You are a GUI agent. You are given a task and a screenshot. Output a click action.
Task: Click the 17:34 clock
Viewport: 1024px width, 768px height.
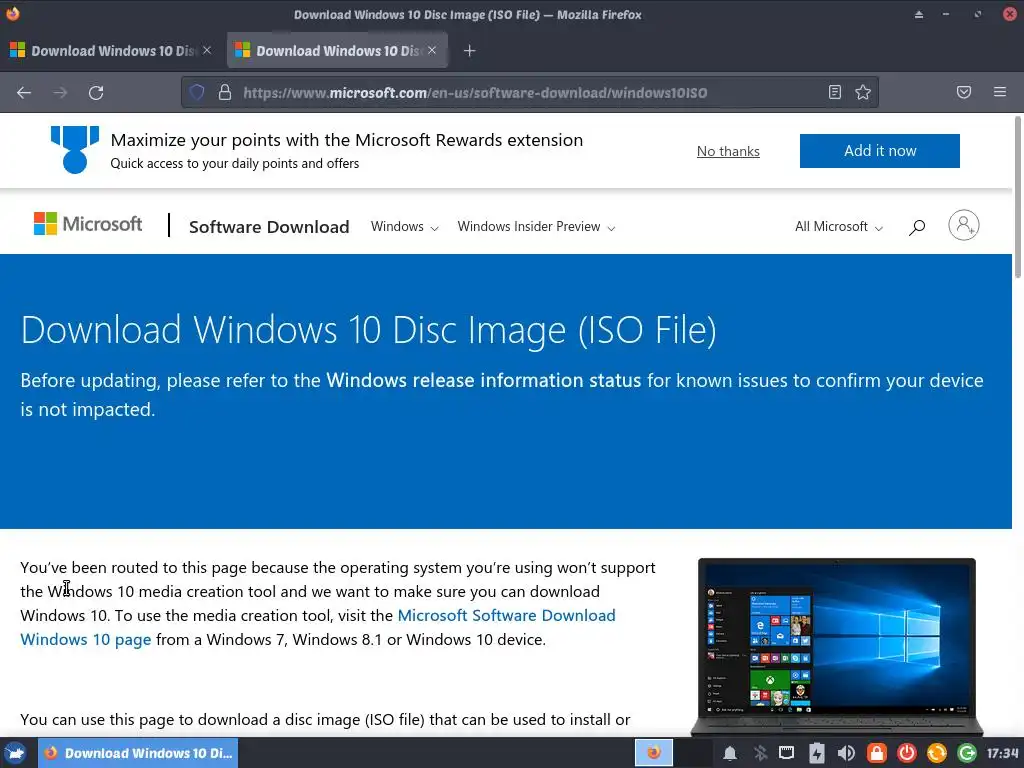tap(1002, 753)
